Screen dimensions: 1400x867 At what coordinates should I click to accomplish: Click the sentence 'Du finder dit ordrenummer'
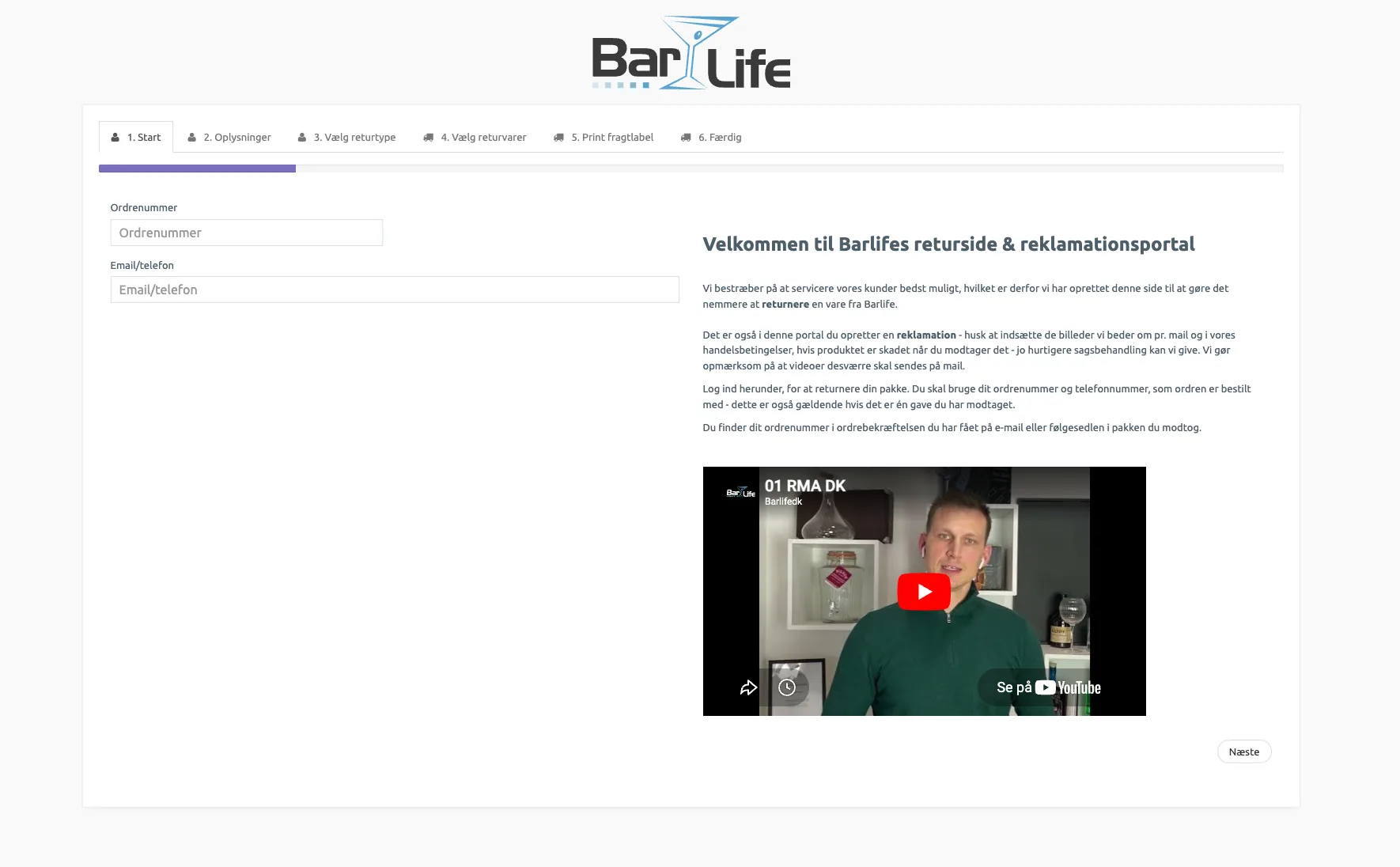[952, 427]
